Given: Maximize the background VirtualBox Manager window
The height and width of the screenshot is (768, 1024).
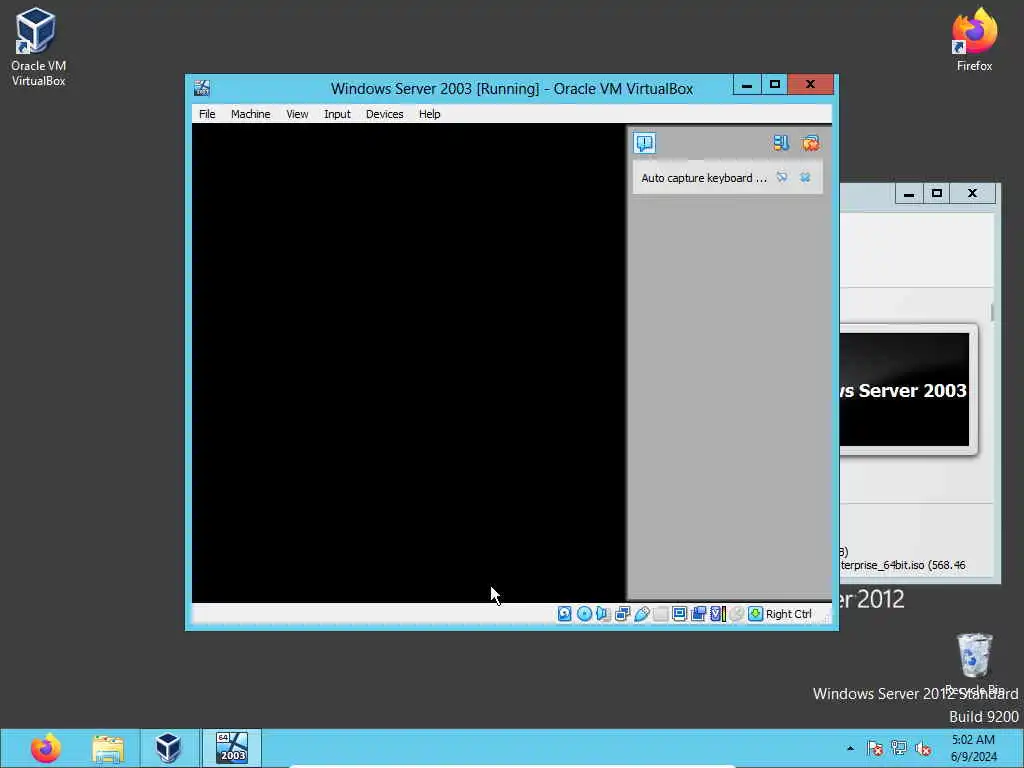Looking at the screenshot, I should [936, 193].
